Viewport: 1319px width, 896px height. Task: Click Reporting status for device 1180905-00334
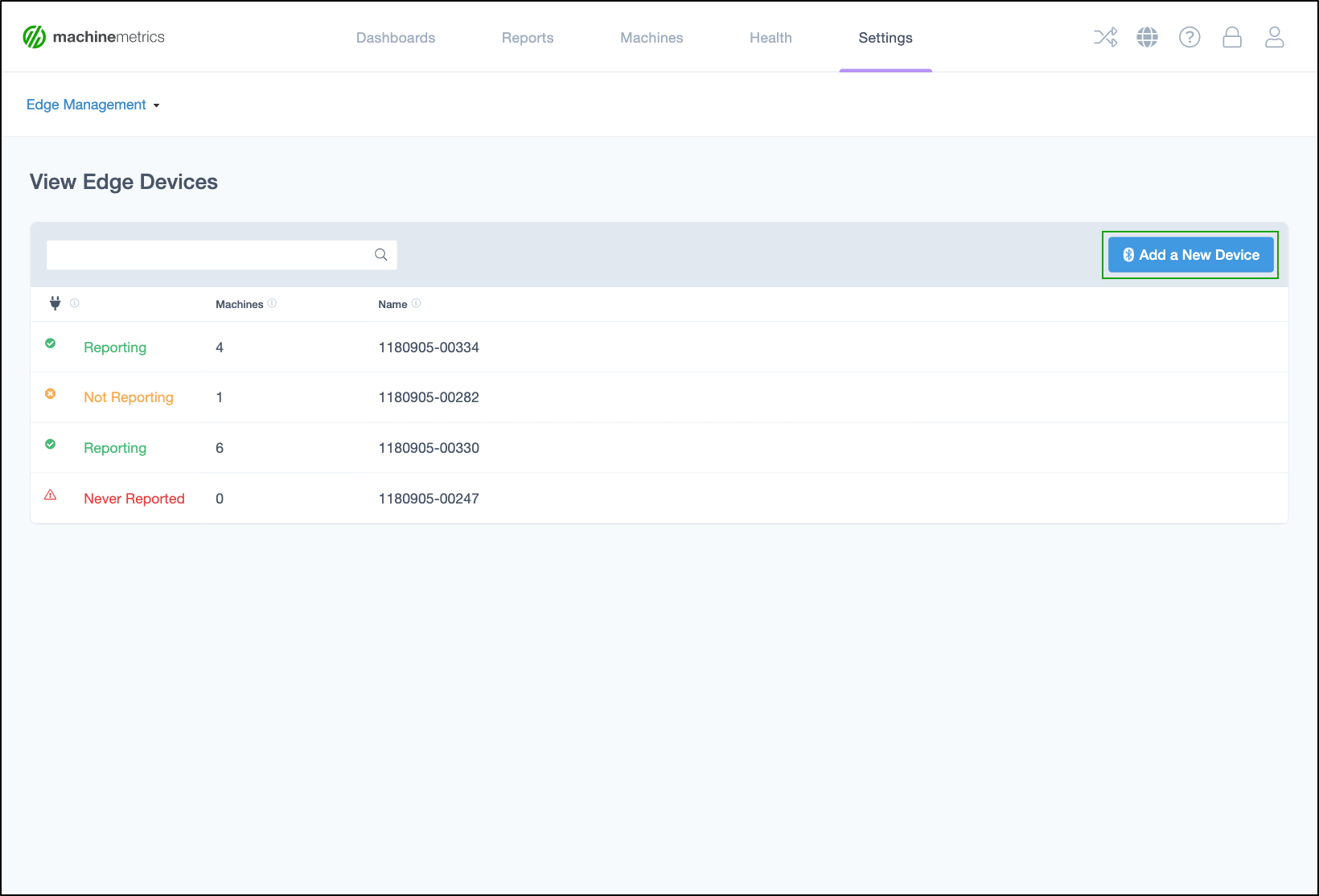(x=115, y=347)
